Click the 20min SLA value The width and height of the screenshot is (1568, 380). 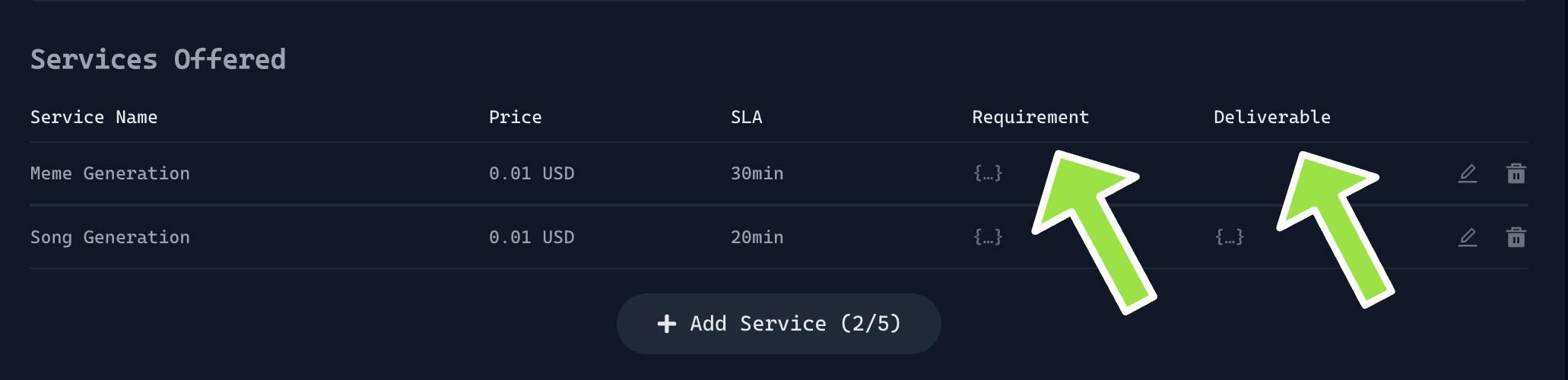(x=757, y=238)
